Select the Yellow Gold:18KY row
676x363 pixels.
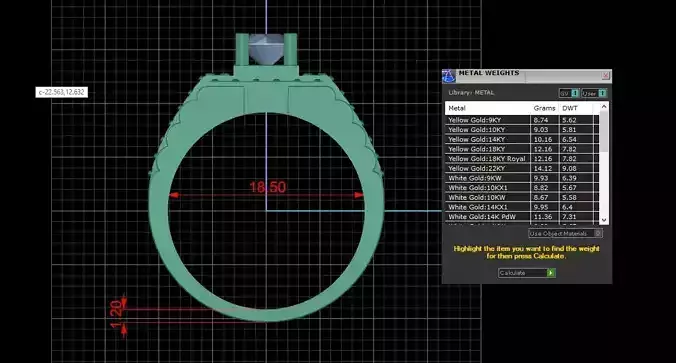(522, 149)
